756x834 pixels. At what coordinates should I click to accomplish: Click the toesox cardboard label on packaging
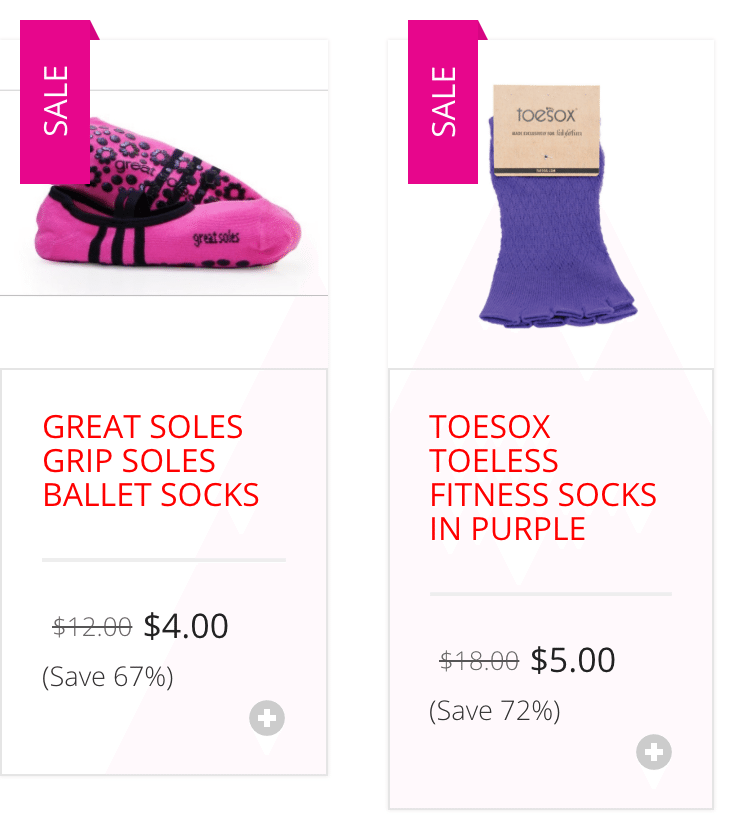(x=546, y=130)
